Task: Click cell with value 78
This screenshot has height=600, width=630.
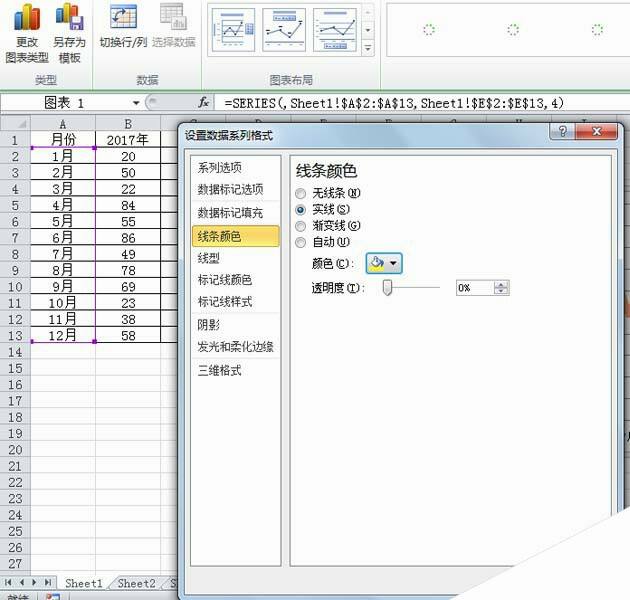Action: 128,270
